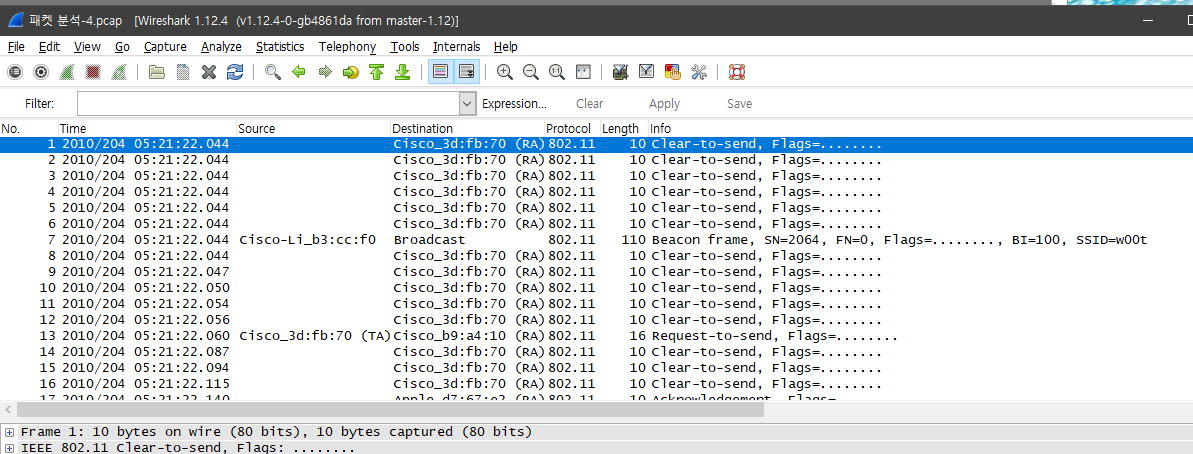The image size is (1193, 454).
Task: Click scroll-left arrow of packet list
Action: coord(8,409)
